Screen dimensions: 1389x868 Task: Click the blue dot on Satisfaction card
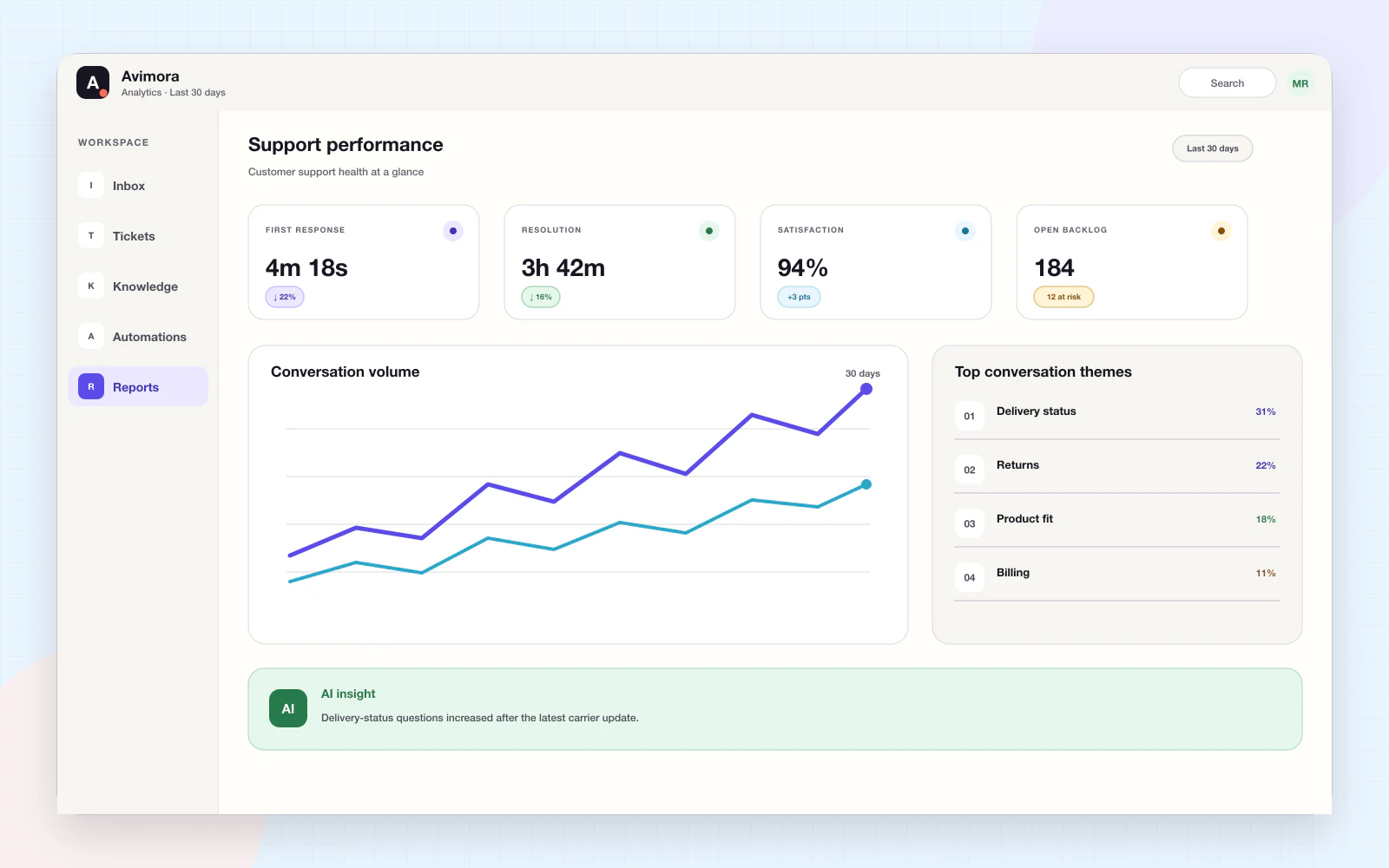click(965, 231)
